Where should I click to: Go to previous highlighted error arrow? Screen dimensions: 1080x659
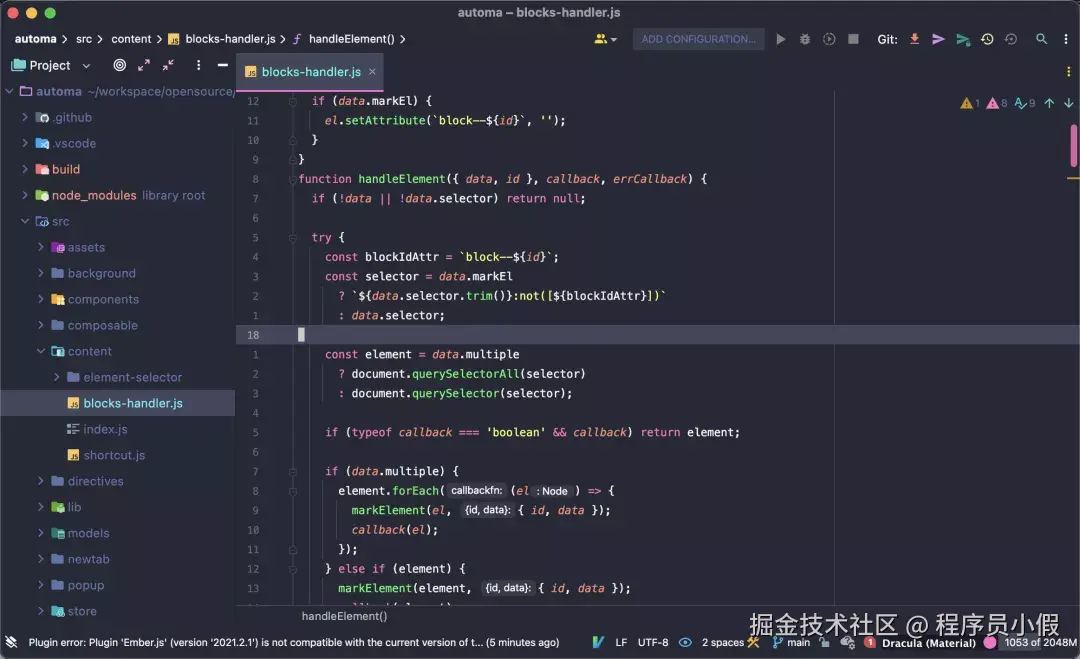pos(1049,103)
